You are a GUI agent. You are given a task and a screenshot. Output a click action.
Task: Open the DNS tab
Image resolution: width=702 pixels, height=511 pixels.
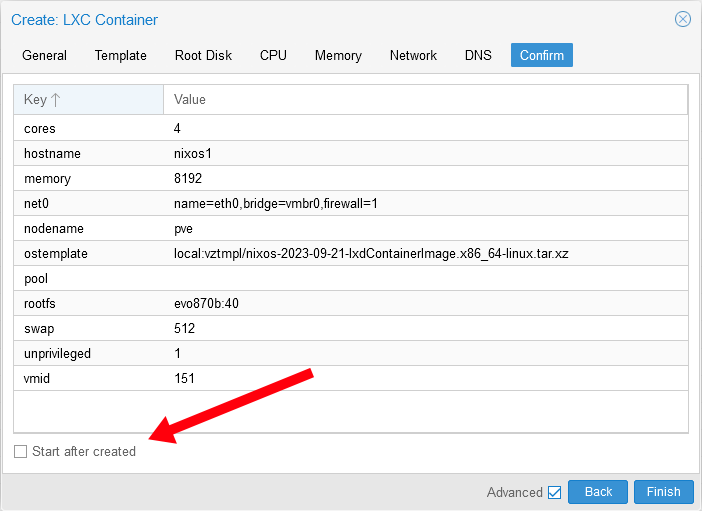pyautogui.click(x=478, y=55)
